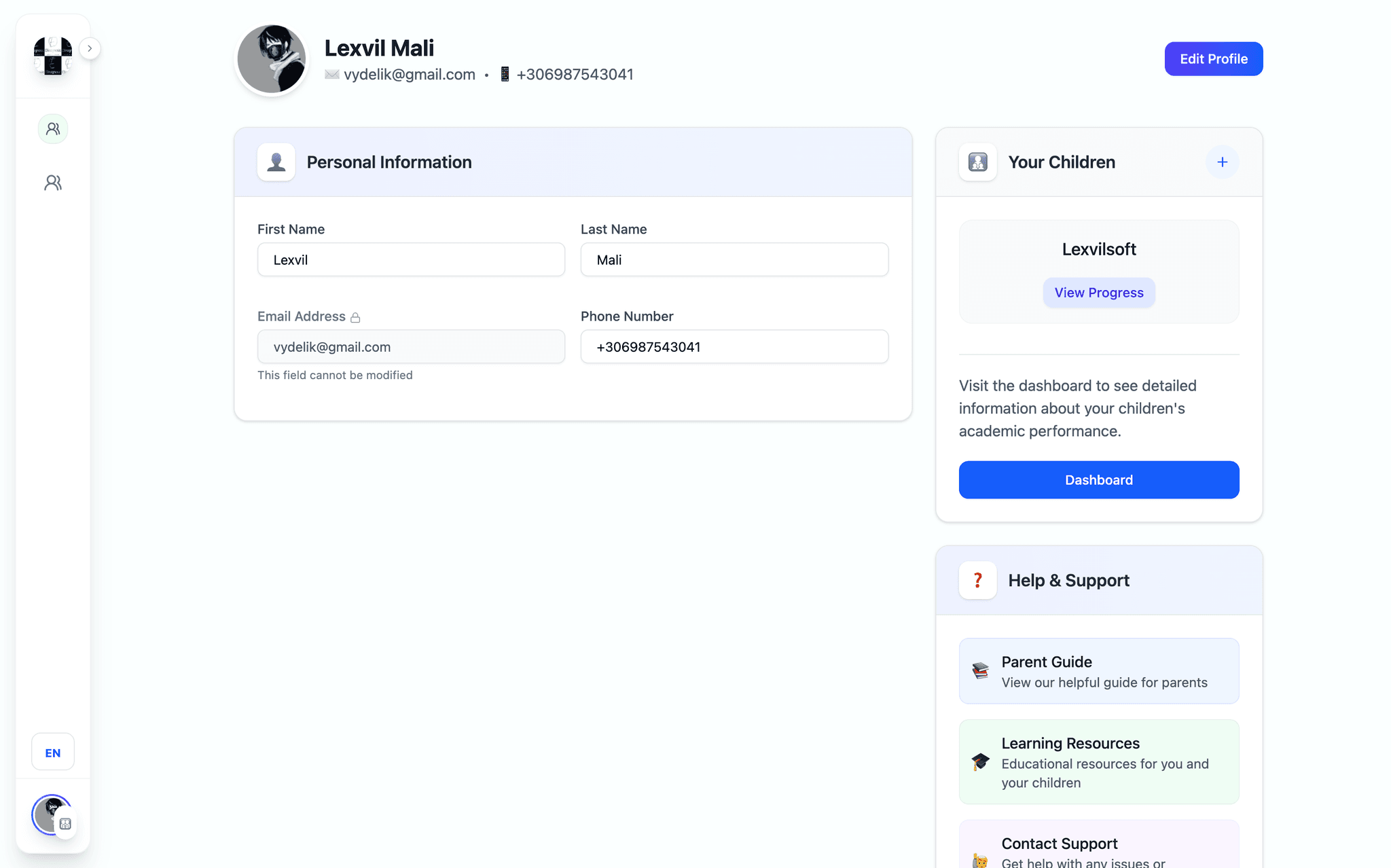This screenshot has height=868, width=1391.
Task: Expand the sidebar with the chevron arrow
Action: coord(90,48)
